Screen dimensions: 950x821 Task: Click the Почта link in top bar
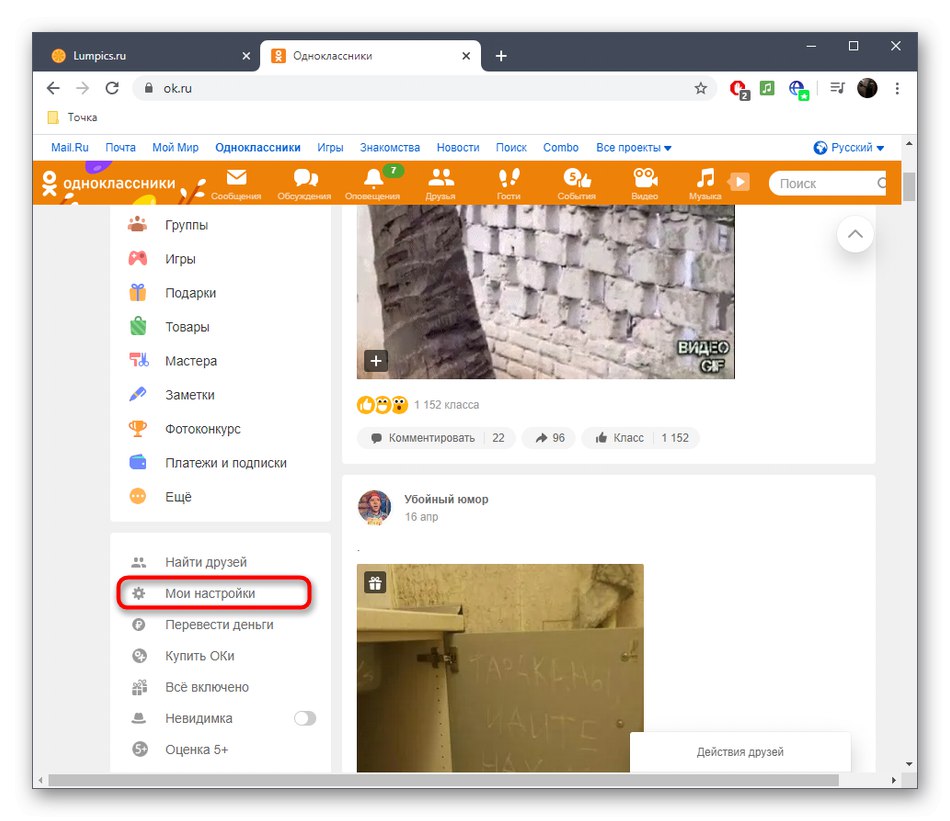tap(121, 147)
